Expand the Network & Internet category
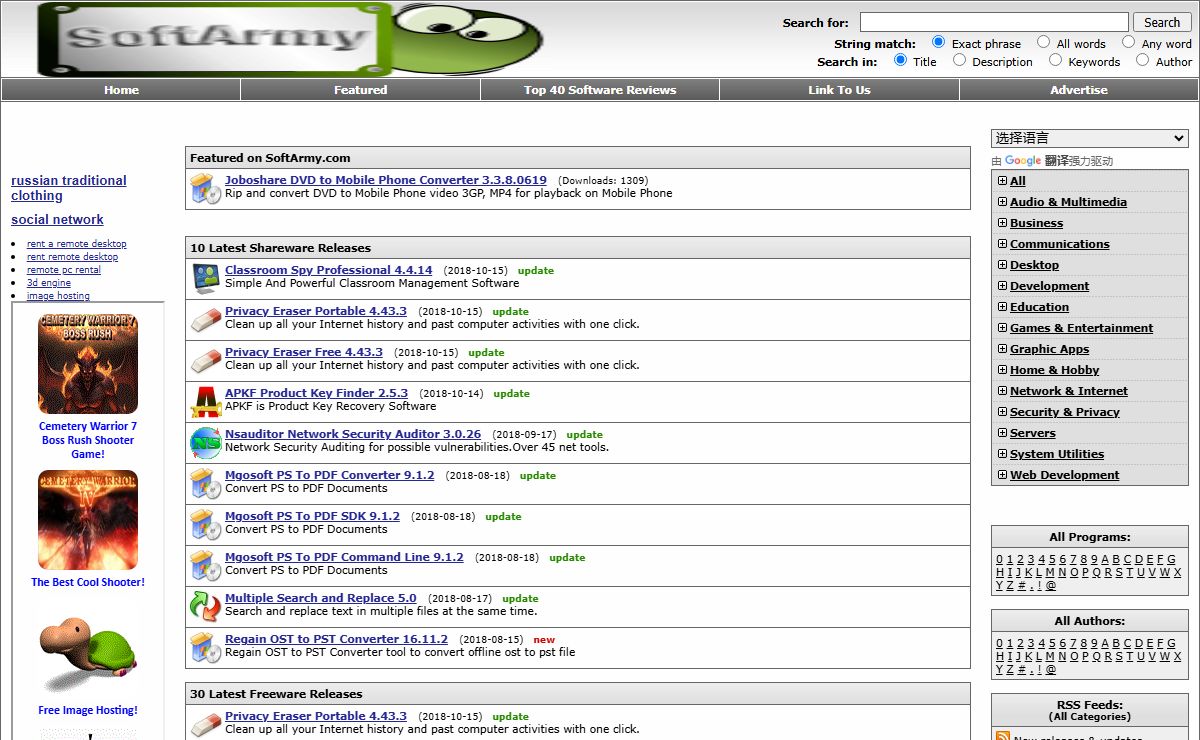1200x740 pixels. pos(1002,391)
